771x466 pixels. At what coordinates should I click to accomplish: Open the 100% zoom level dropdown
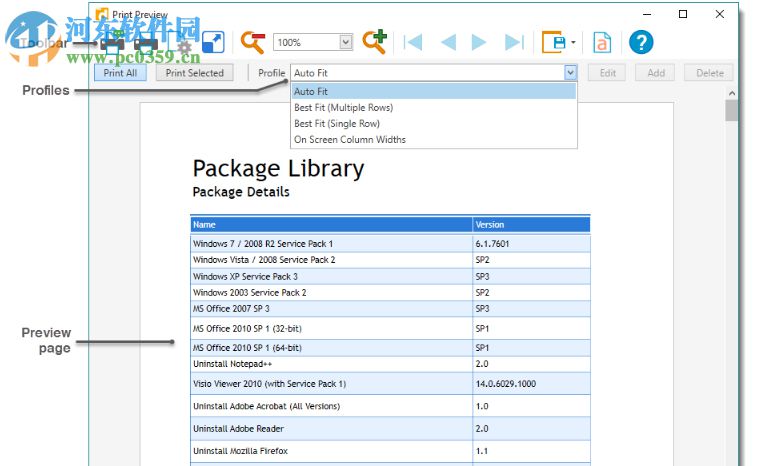(x=346, y=42)
